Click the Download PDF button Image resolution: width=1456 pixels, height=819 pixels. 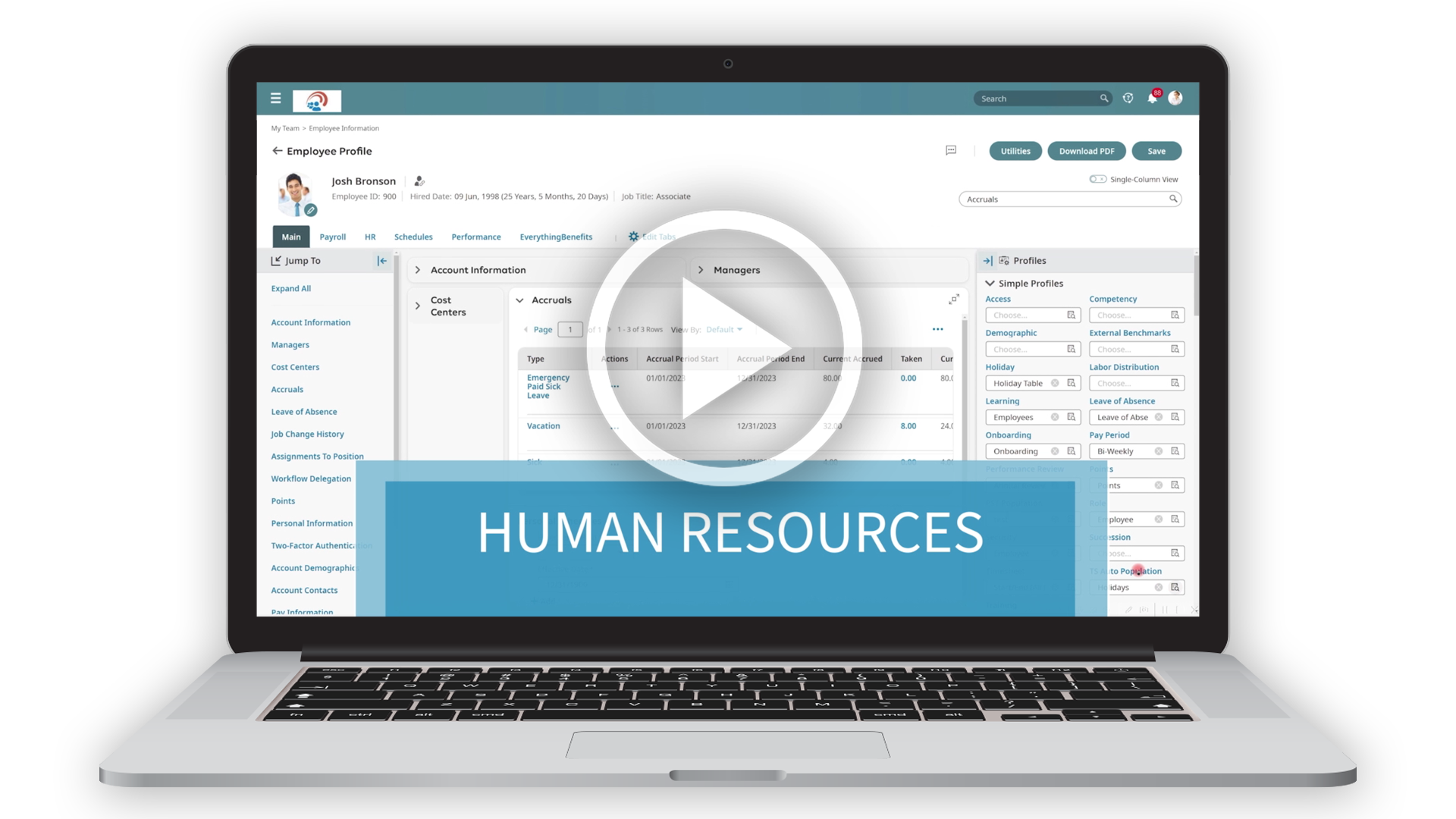click(1087, 151)
